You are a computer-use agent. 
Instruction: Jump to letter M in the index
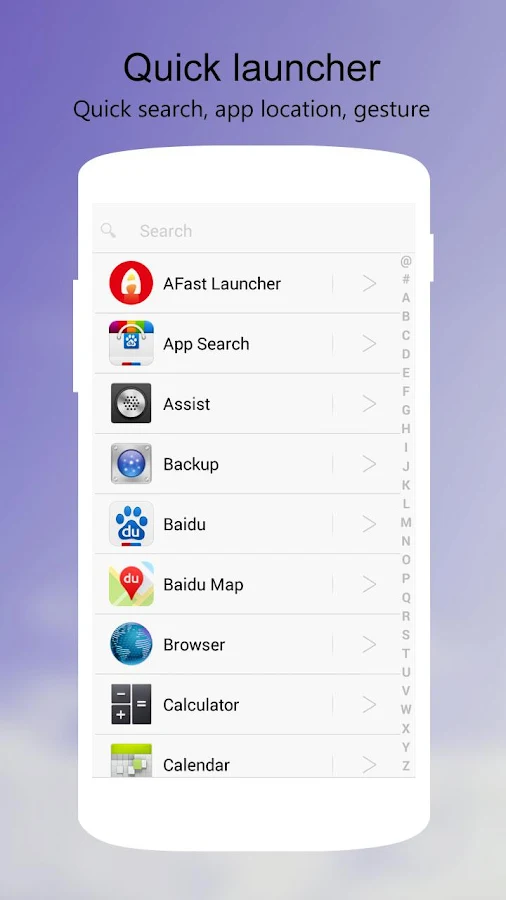coord(406,522)
